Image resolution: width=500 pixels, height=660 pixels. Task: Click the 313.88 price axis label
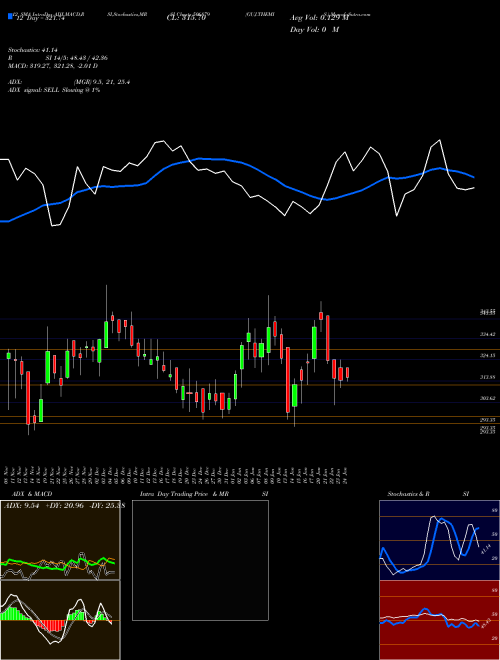click(487, 377)
